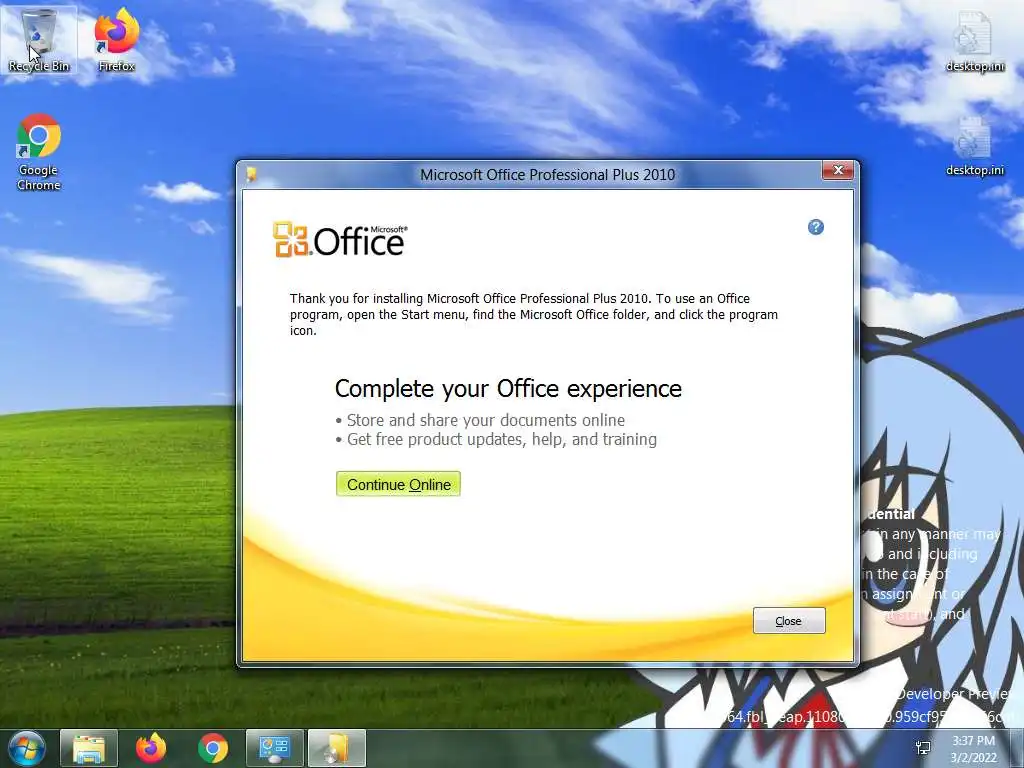This screenshot has width=1024, height=768.
Task: Click the 'Microsoft Office Professional Plus 2010' title
Action: point(547,174)
